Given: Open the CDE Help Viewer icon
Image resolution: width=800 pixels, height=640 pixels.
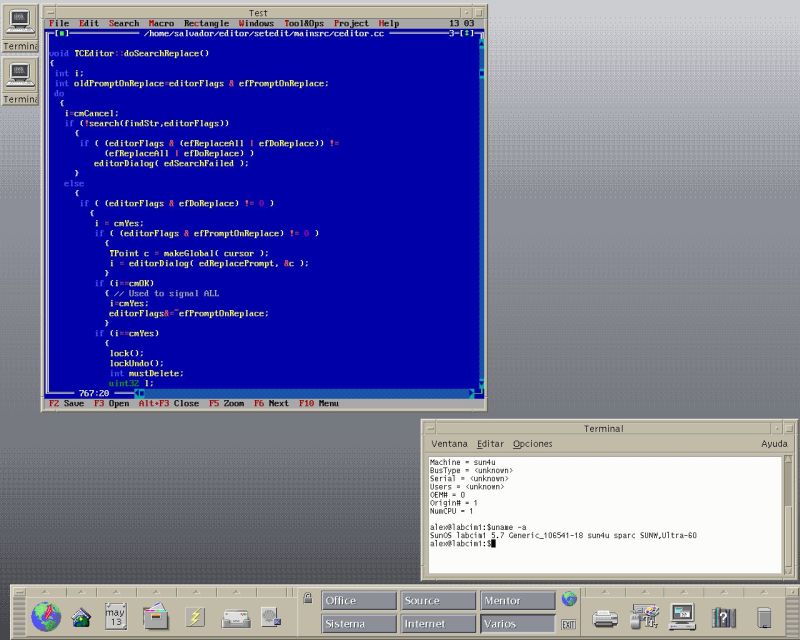Looking at the screenshot, I should [724, 618].
